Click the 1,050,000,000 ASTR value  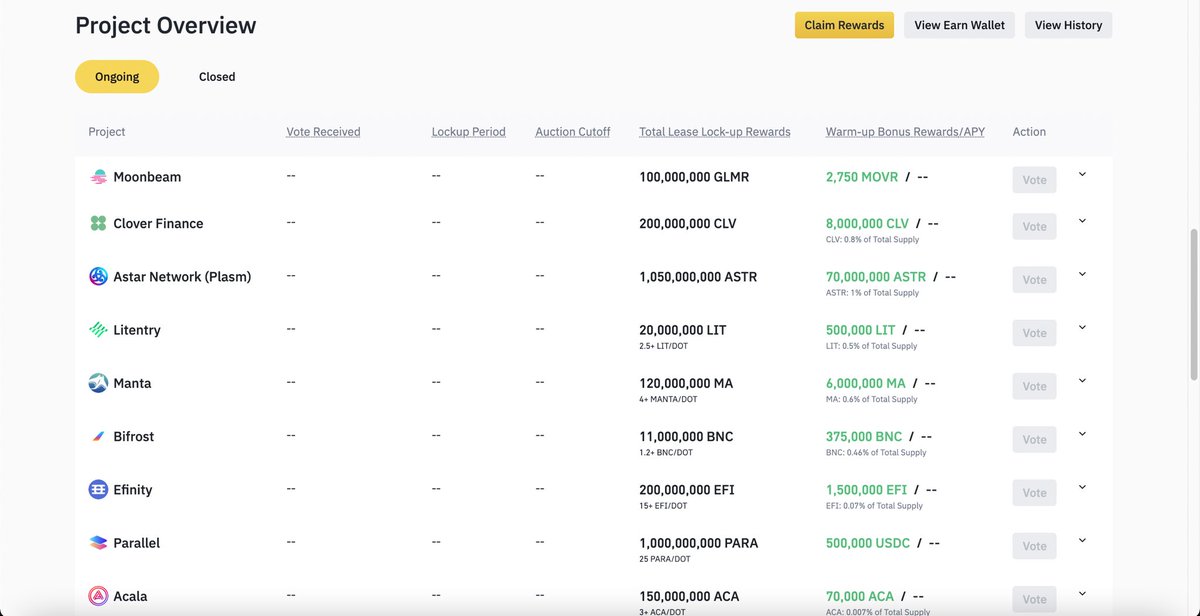tap(698, 277)
